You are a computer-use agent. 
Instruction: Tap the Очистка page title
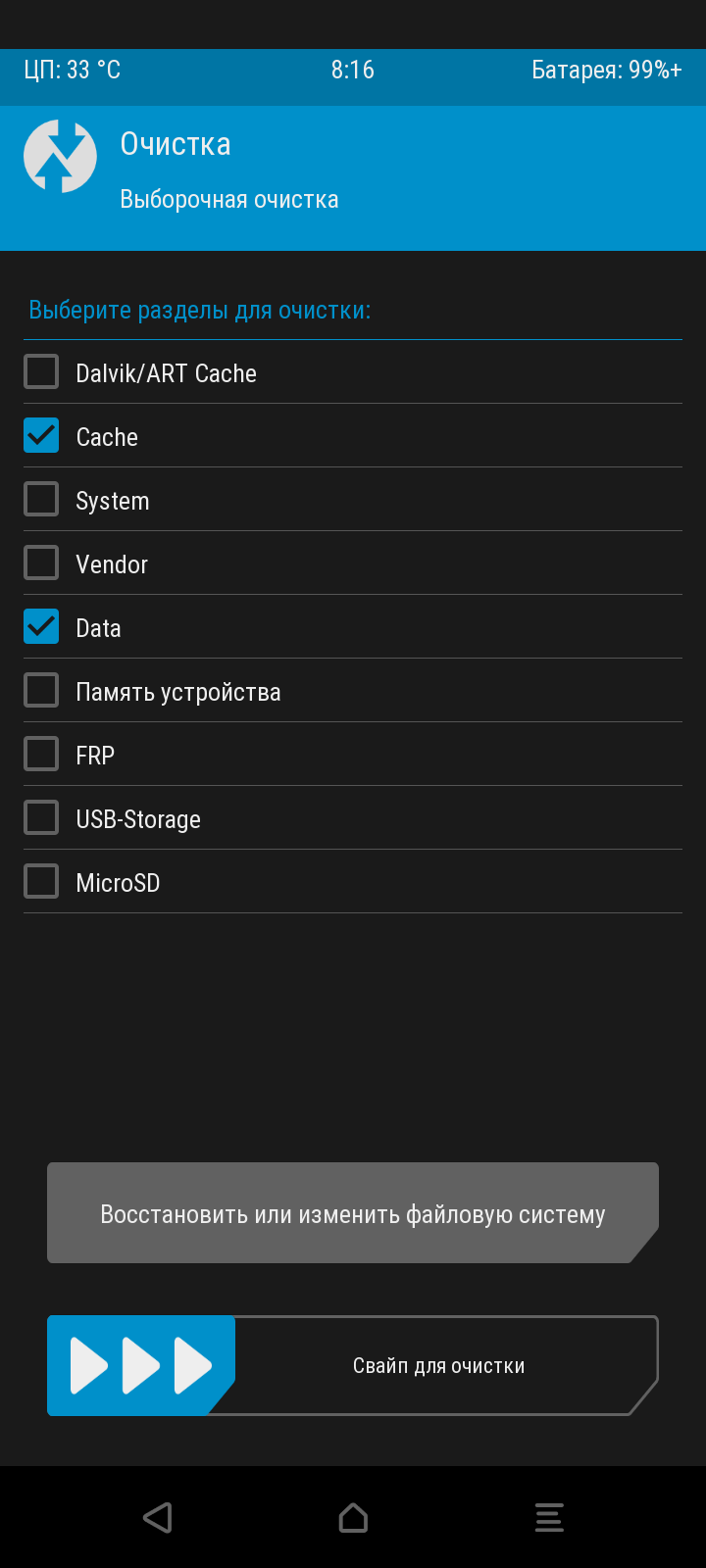[x=176, y=144]
